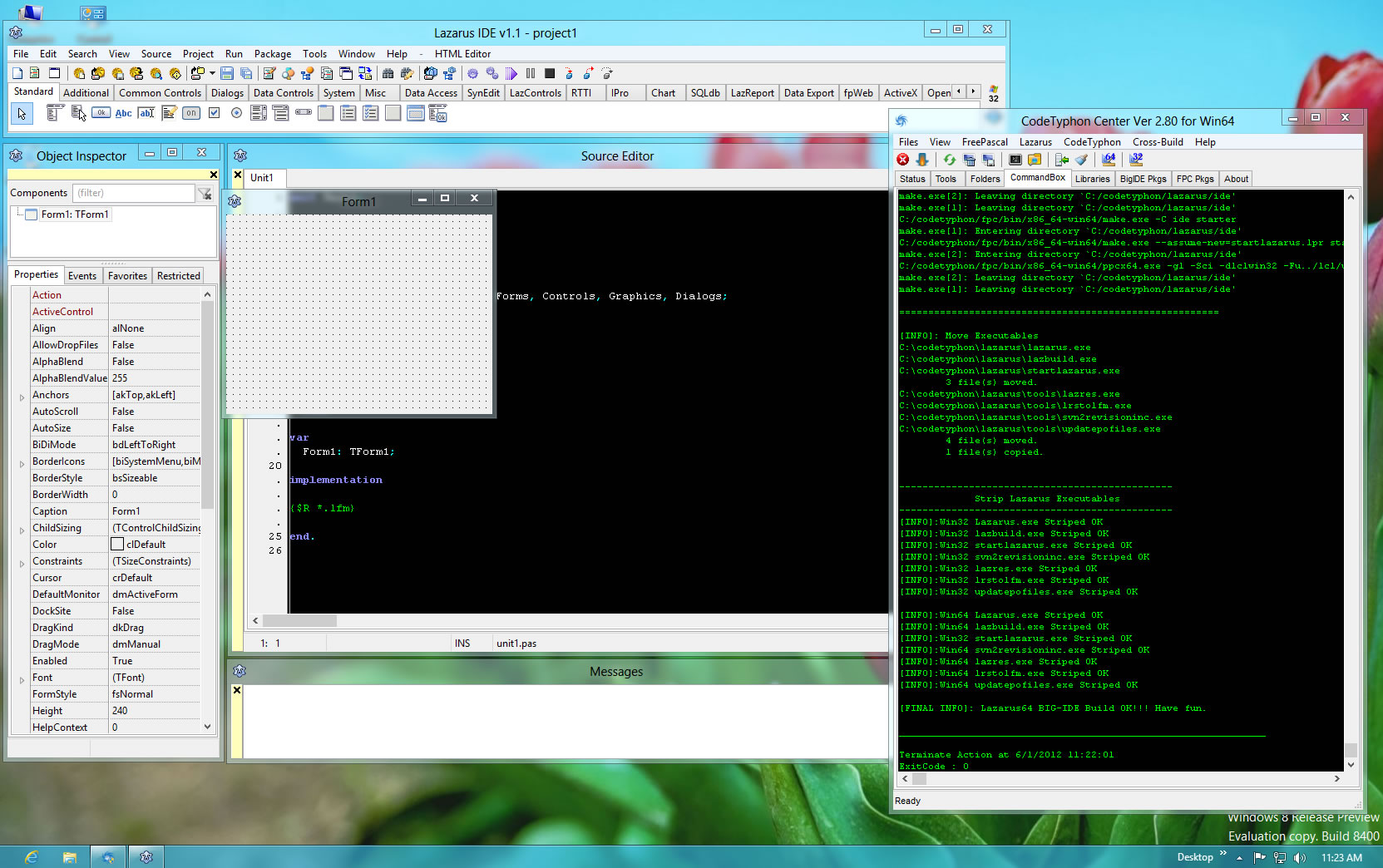Click the Pause icon in Lazarus toolbar

[531, 73]
